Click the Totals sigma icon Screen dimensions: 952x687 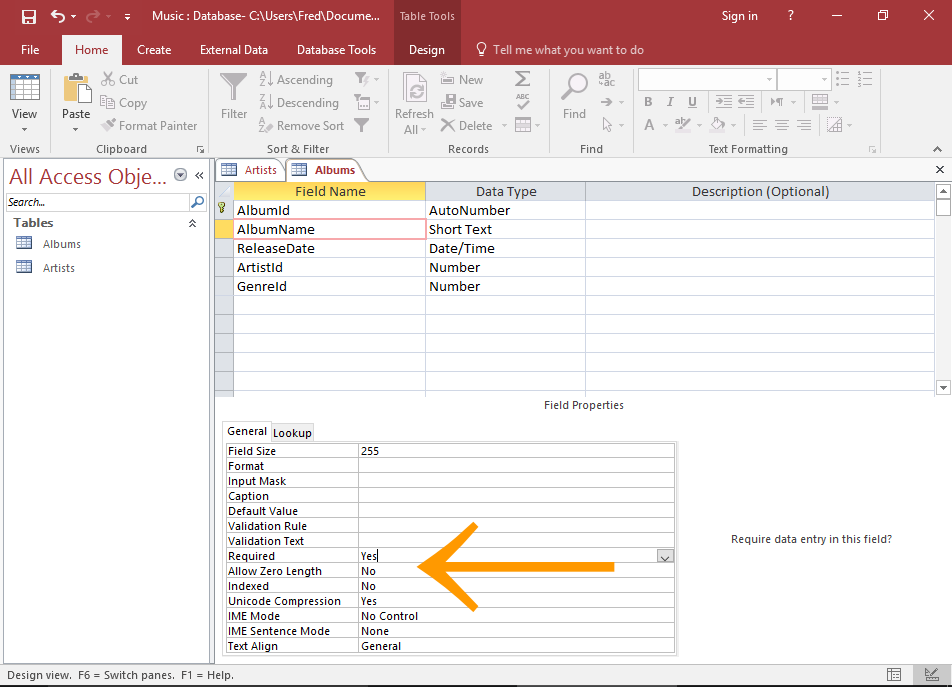(522, 79)
